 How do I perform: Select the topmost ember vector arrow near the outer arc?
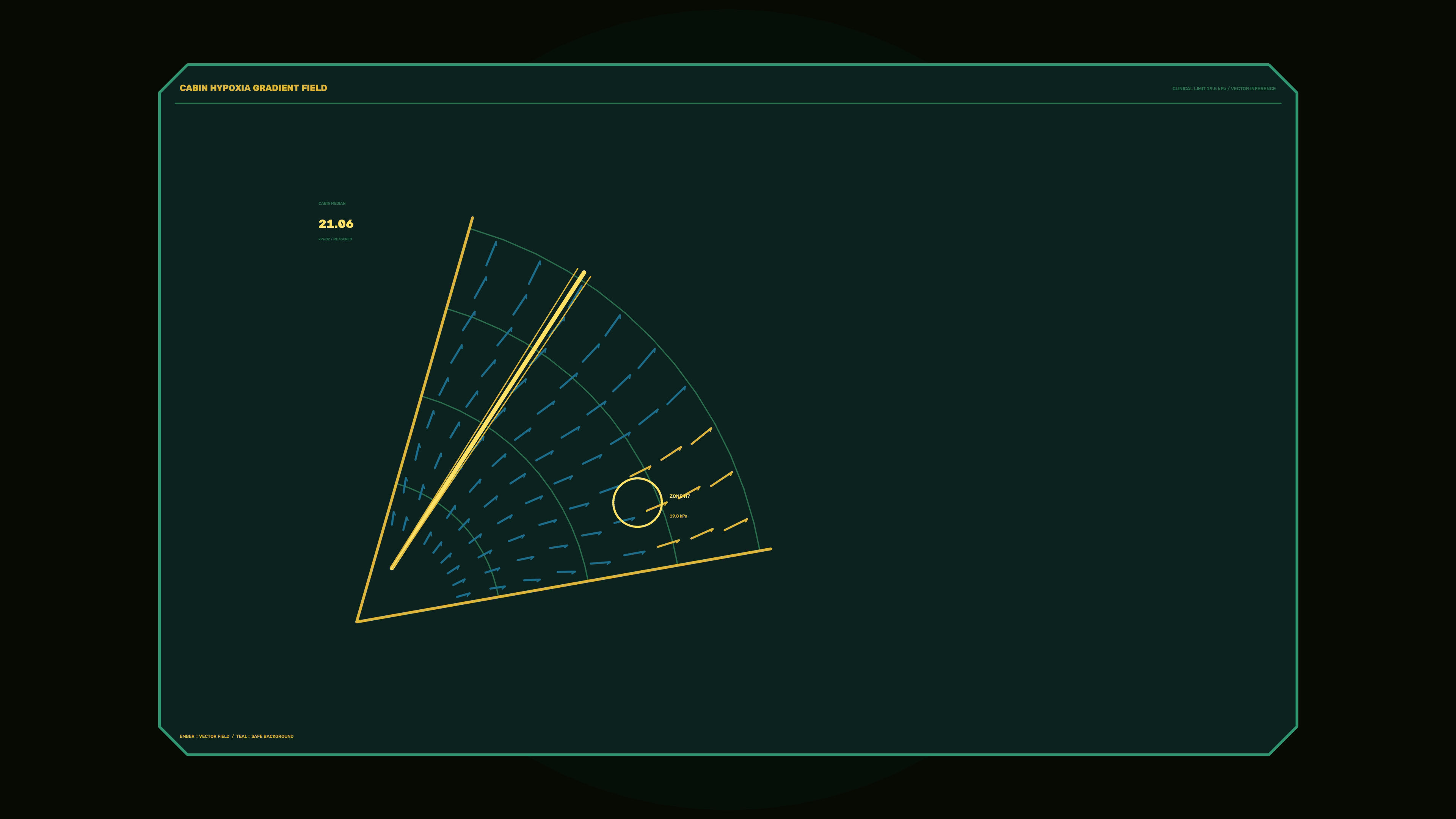click(701, 436)
